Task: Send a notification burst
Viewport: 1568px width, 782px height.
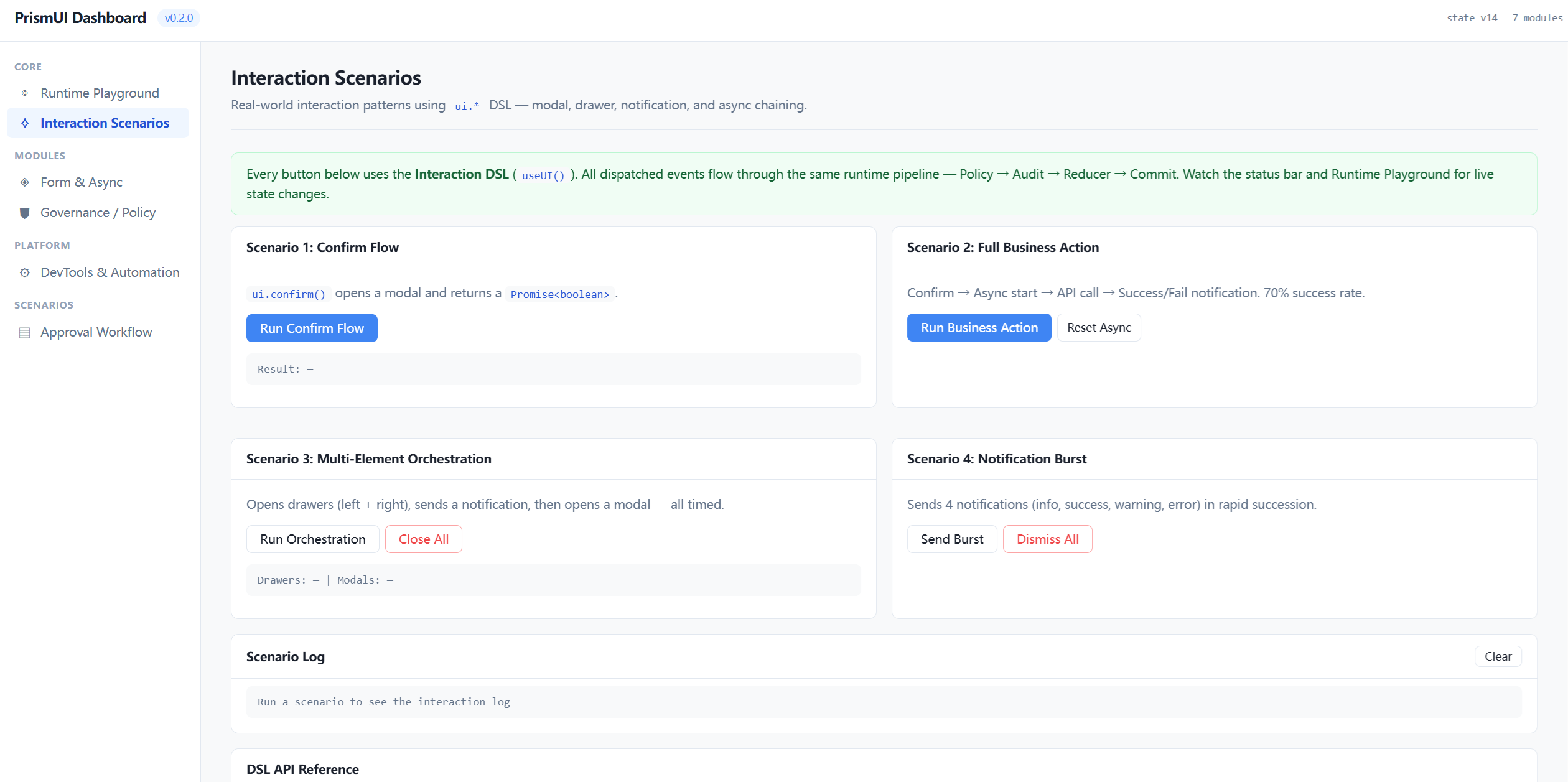Action: [951, 539]
